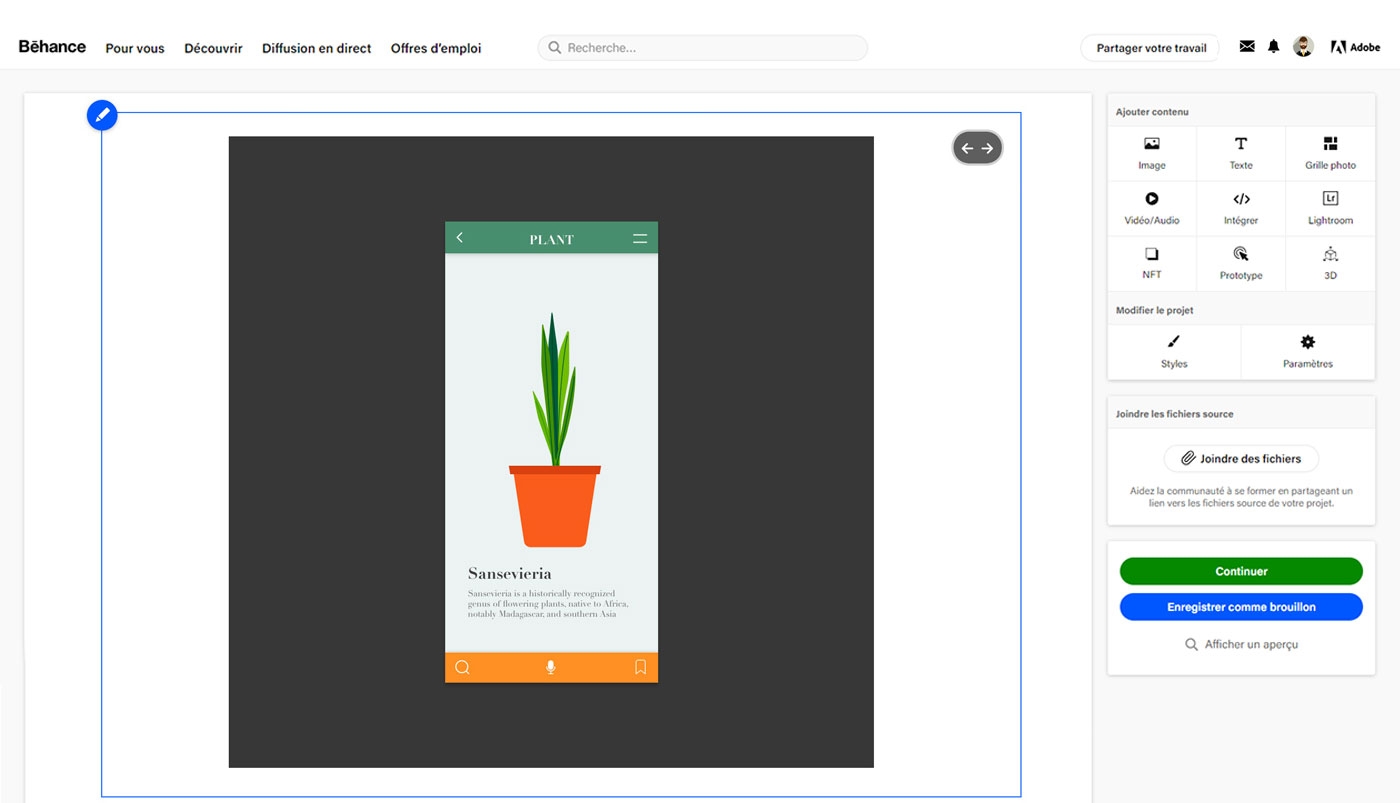Insert a Prototype
Image resolution: width=1400 pixels, height=803 pixels.
[x=1240, y=262]
